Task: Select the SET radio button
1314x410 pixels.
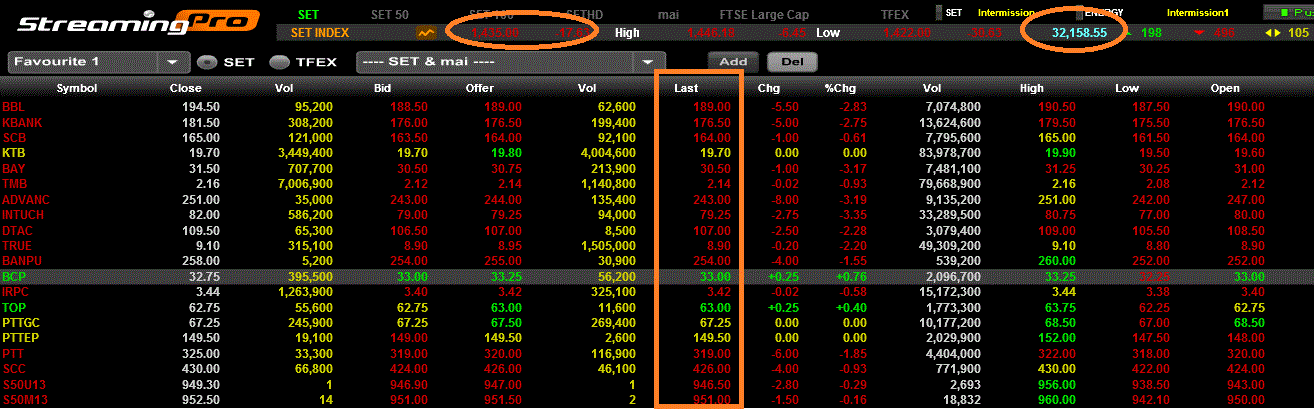Action: pyautogui.click(x=207, y=61)
